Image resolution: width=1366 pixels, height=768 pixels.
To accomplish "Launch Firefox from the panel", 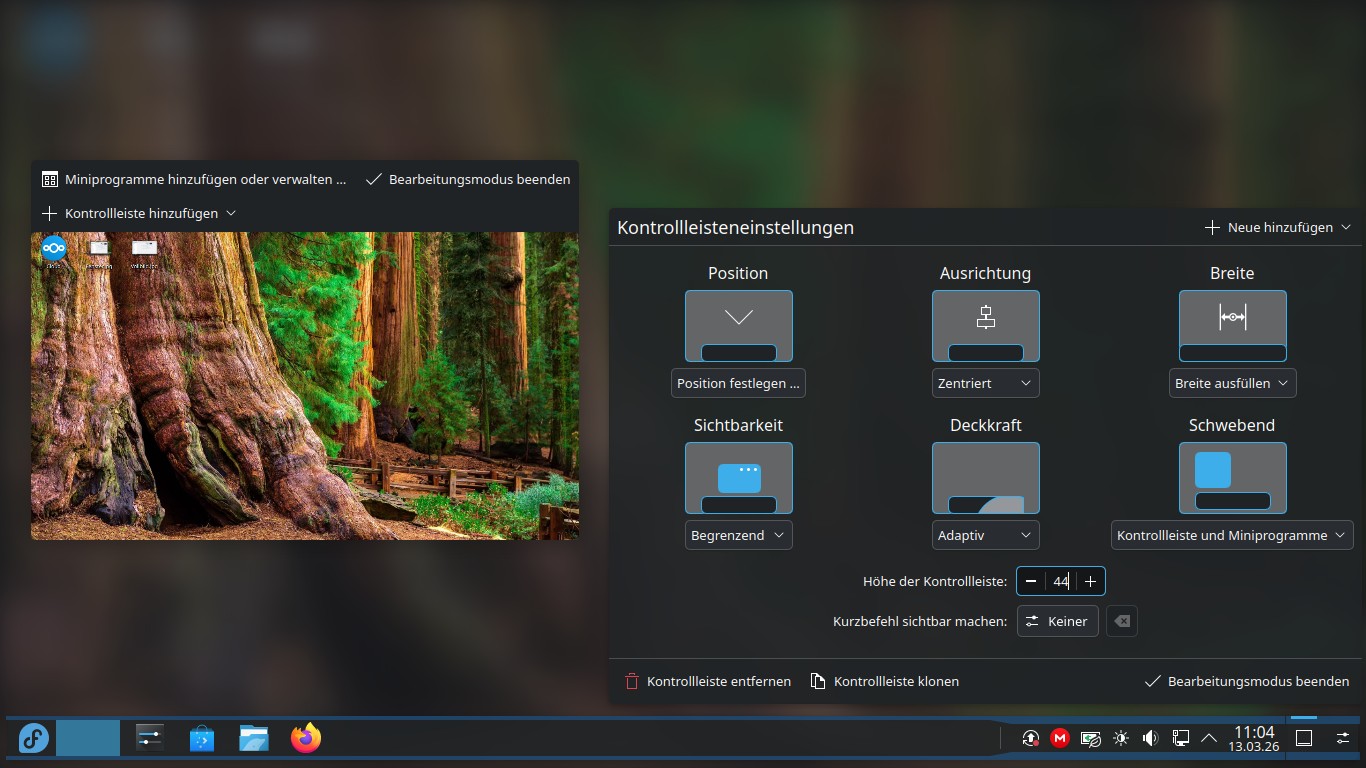I will point(306,739).
